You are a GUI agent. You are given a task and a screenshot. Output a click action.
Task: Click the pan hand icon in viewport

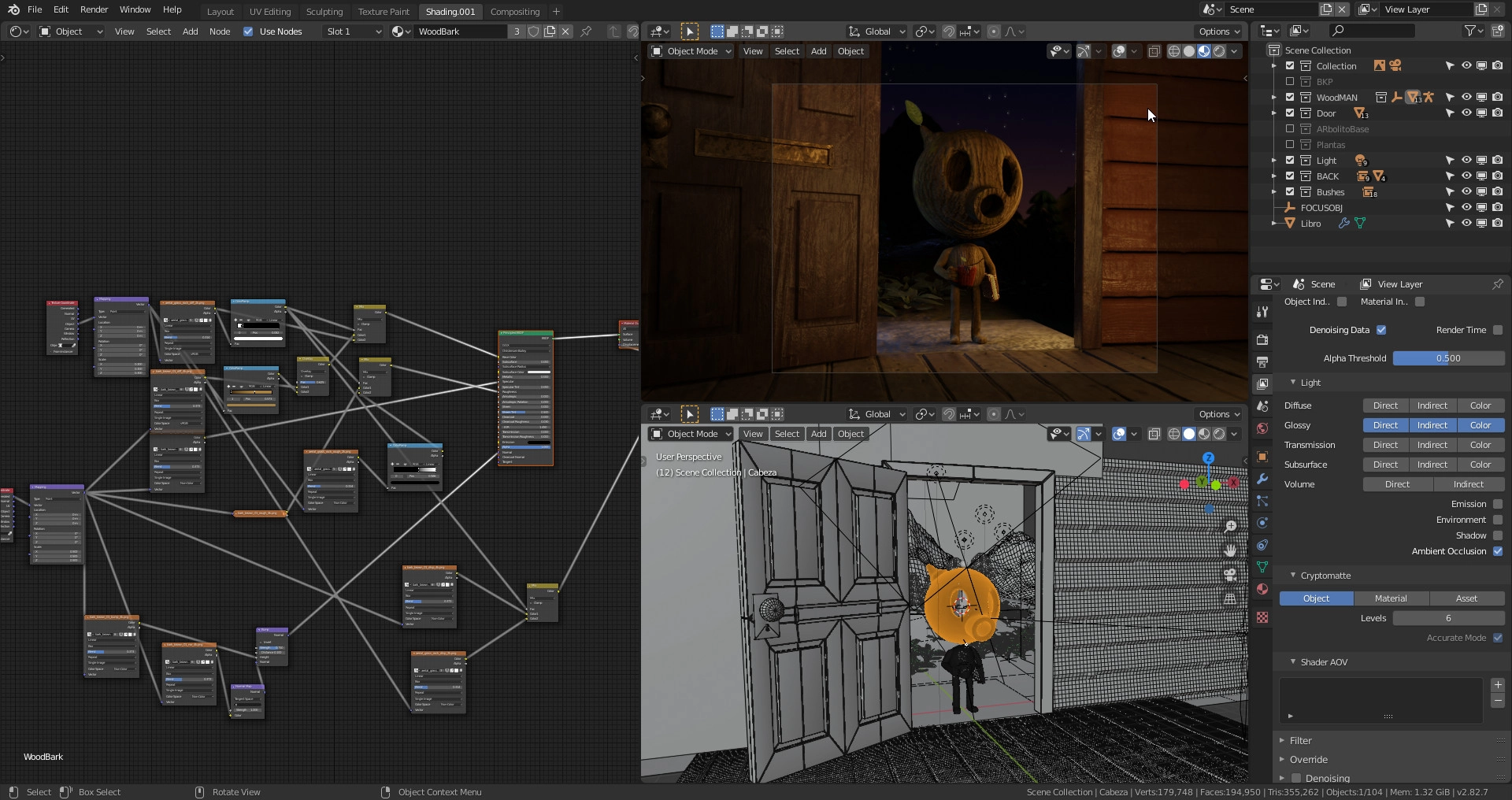coord(1230,550)
